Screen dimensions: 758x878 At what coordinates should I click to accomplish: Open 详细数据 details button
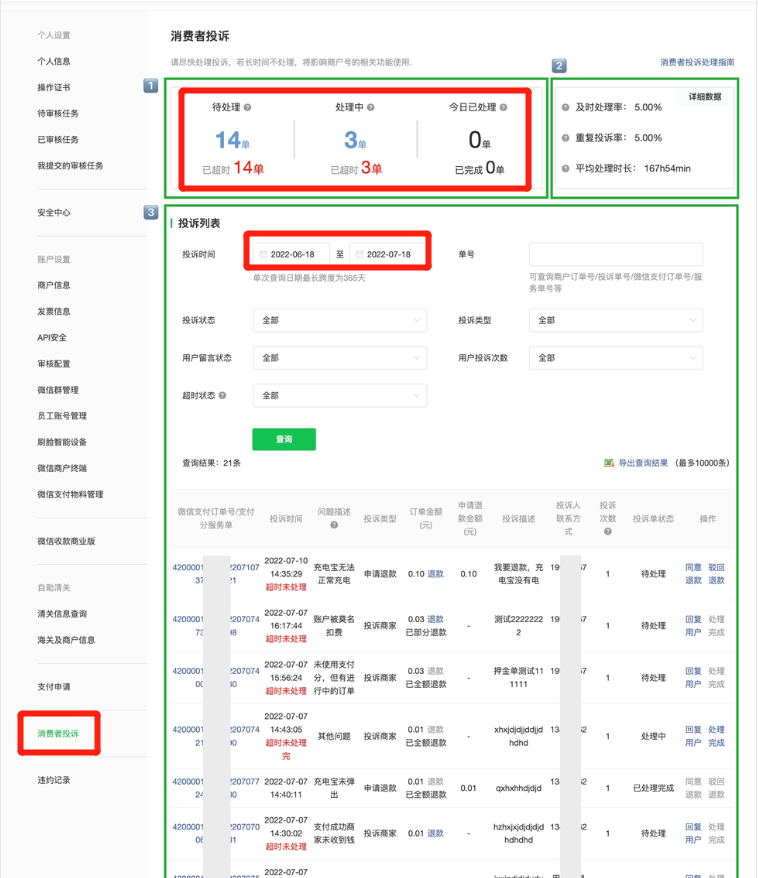tap(705, 97)
